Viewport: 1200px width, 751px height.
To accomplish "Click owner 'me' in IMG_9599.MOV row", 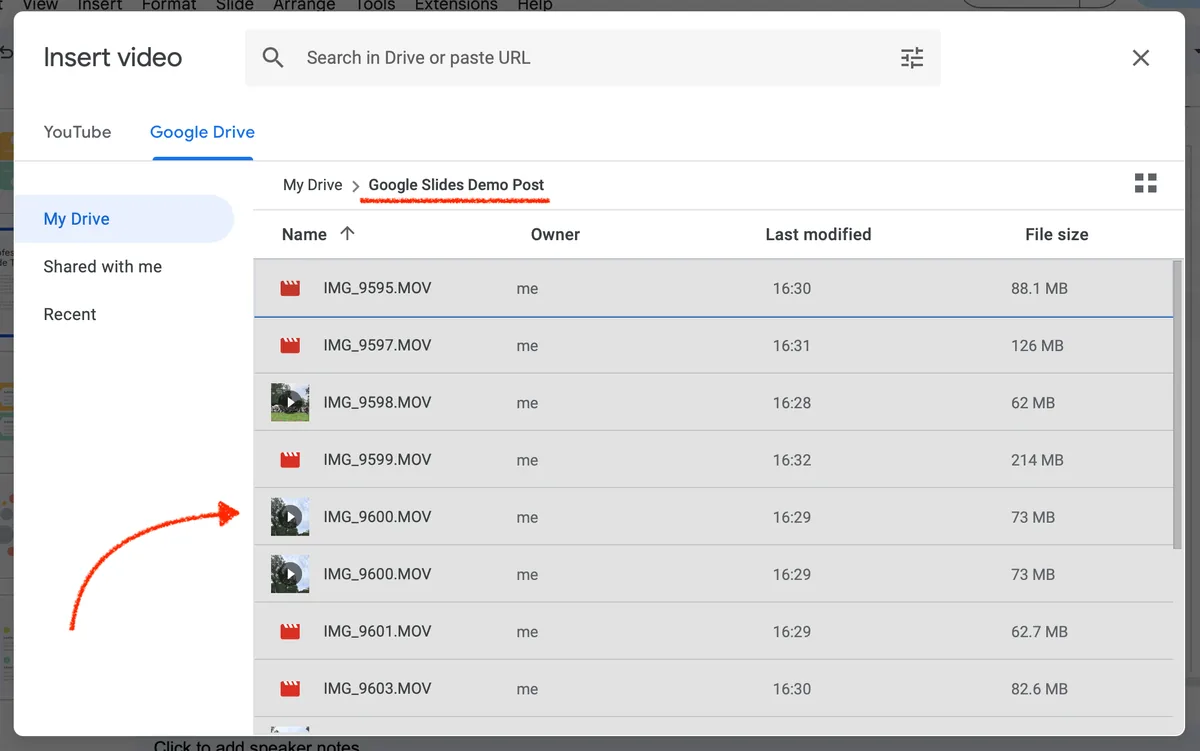I will [x=527, y=461].
